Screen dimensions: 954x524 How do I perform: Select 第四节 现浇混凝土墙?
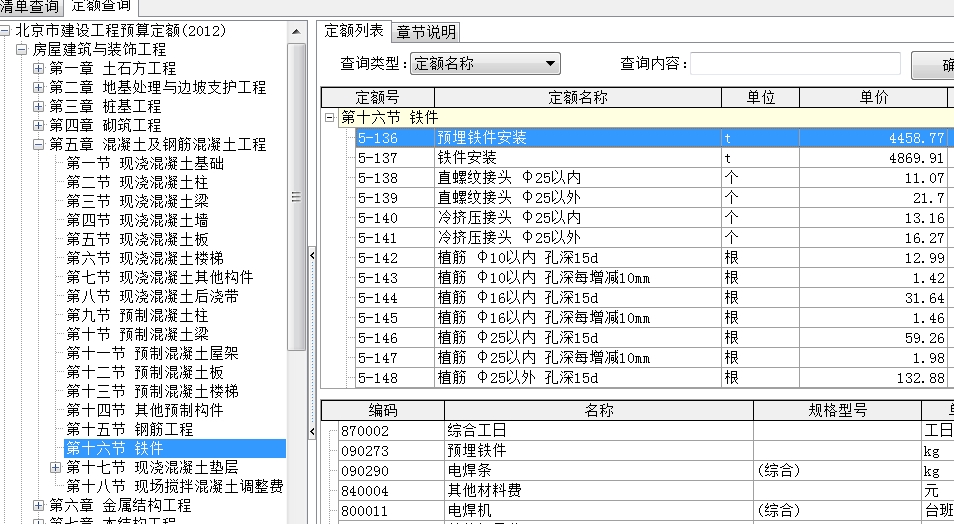click(137, 220)
